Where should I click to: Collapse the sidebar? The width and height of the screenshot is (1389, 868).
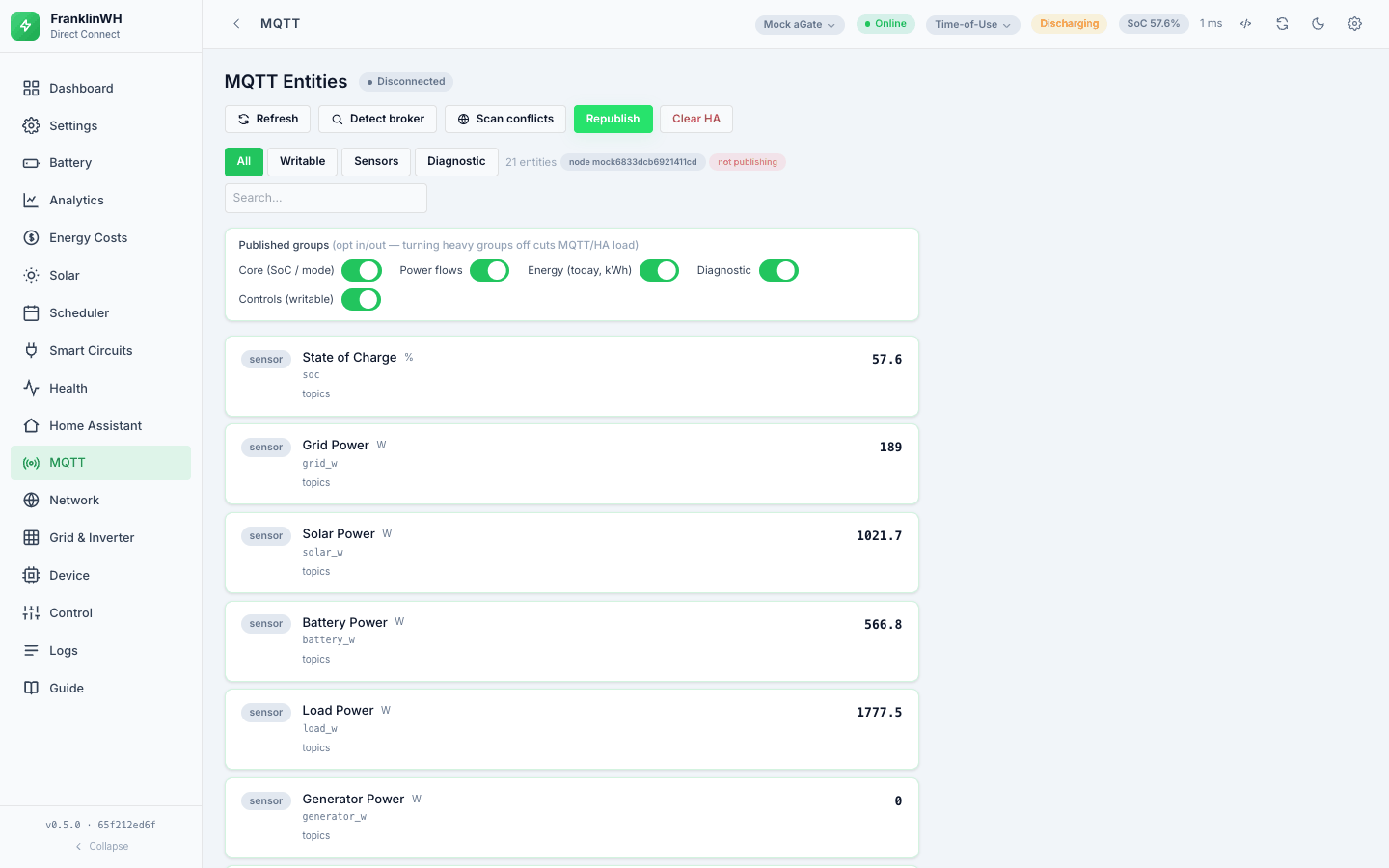(x=101, y=847)
